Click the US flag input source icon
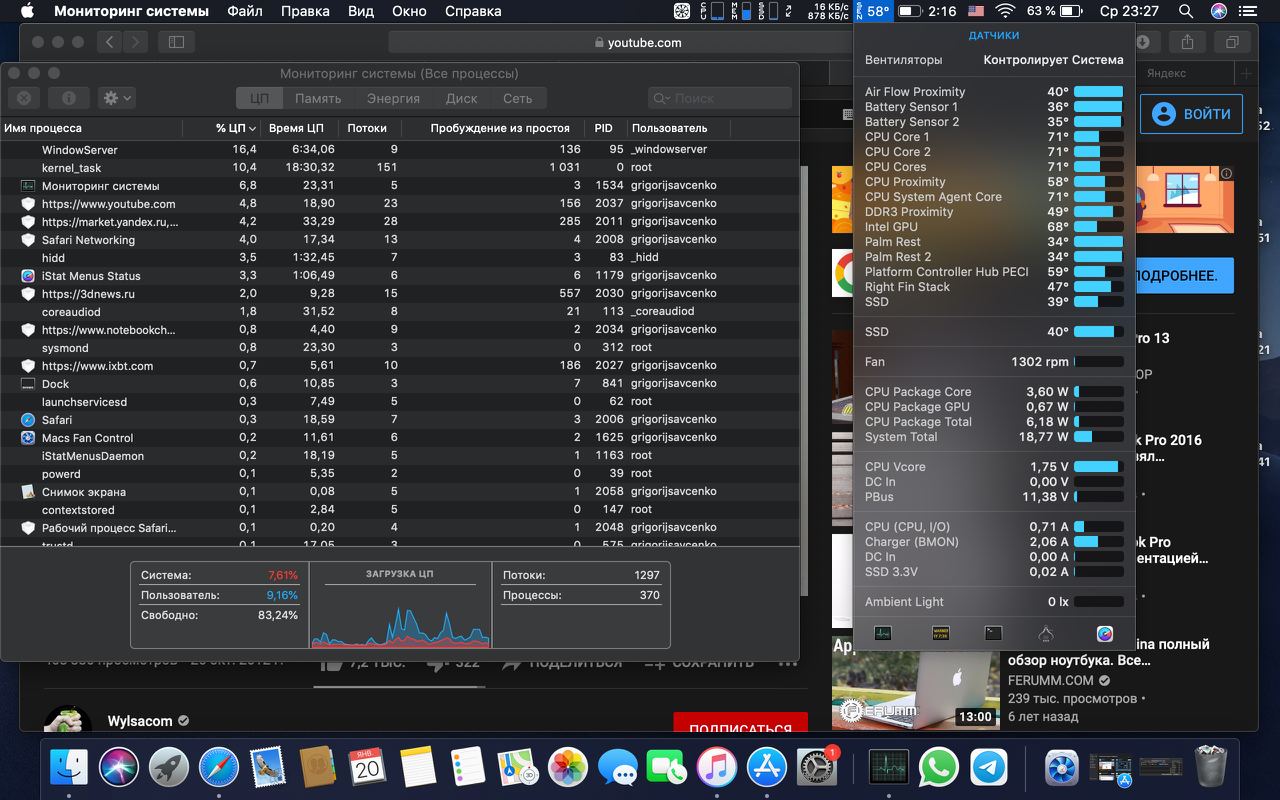1280x800 pixels. point(976,12)
